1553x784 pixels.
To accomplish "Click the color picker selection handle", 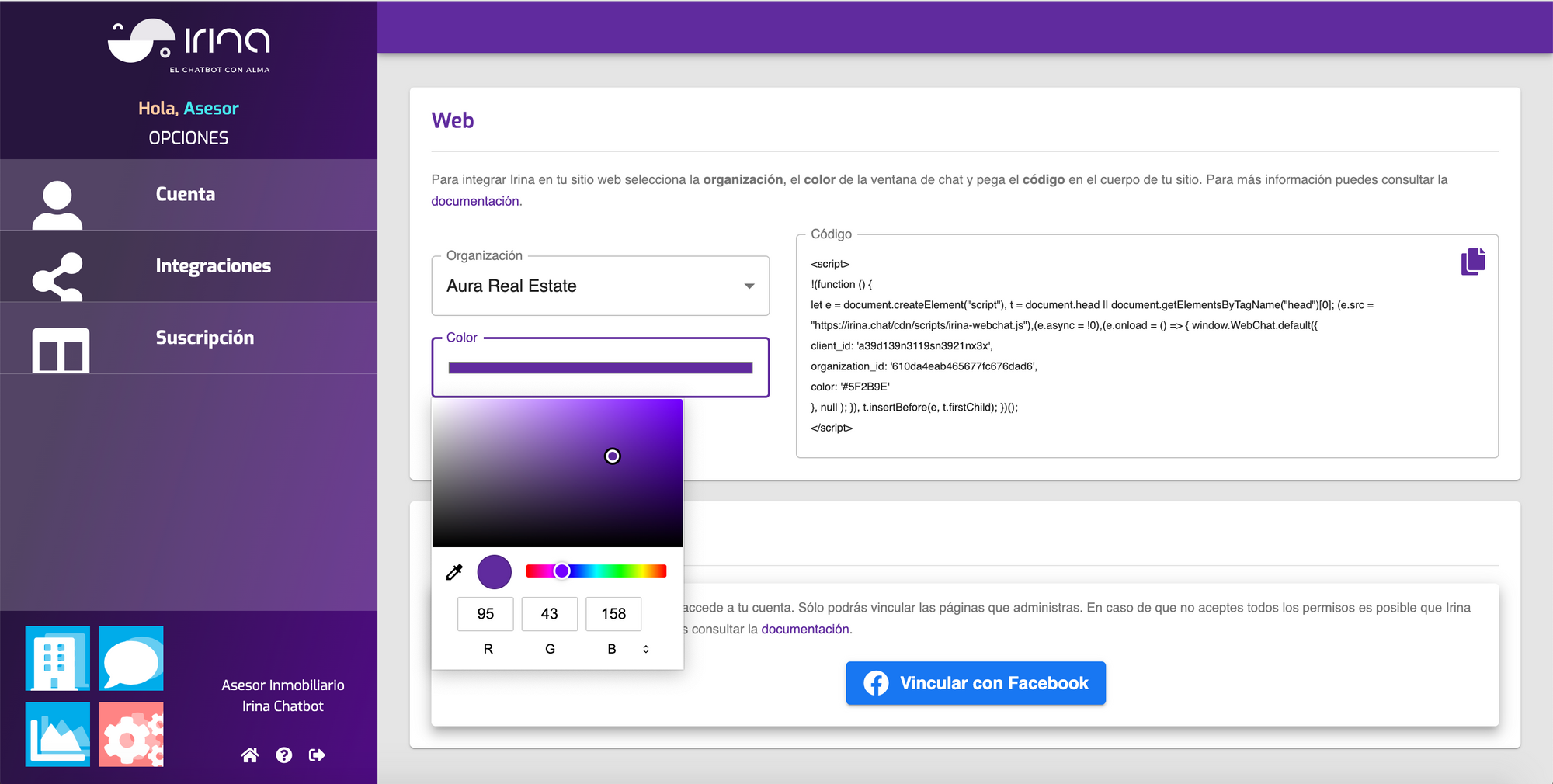I will pyautogui.click(x=613, y=456).
